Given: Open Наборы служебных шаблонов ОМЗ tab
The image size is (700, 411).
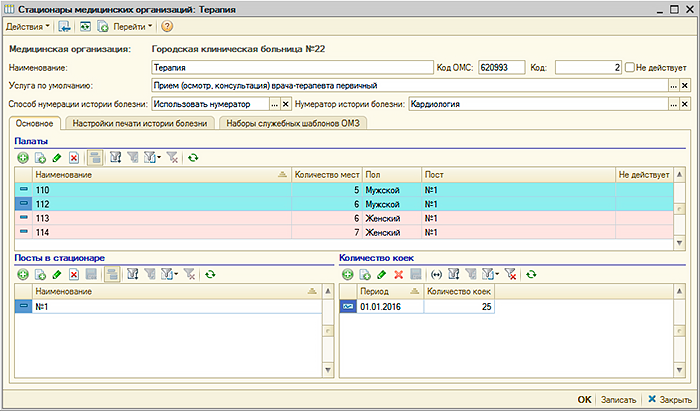Looking at the screenshot, I should 292,123.
